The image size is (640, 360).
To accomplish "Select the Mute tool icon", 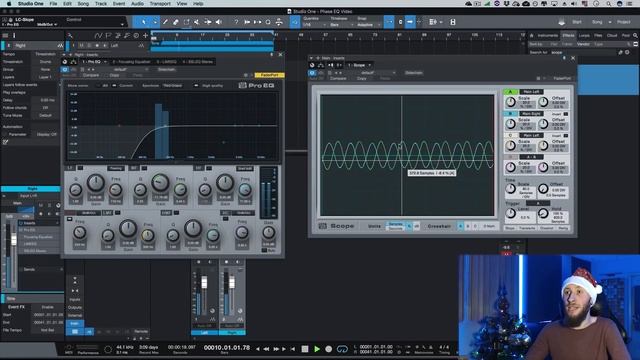I will pyautogui.click(x=197, y=22).
